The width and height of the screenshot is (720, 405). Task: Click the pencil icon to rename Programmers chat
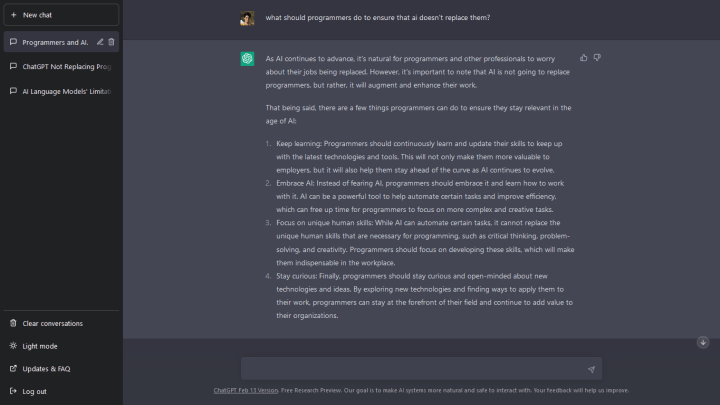[x=99, y=42]
